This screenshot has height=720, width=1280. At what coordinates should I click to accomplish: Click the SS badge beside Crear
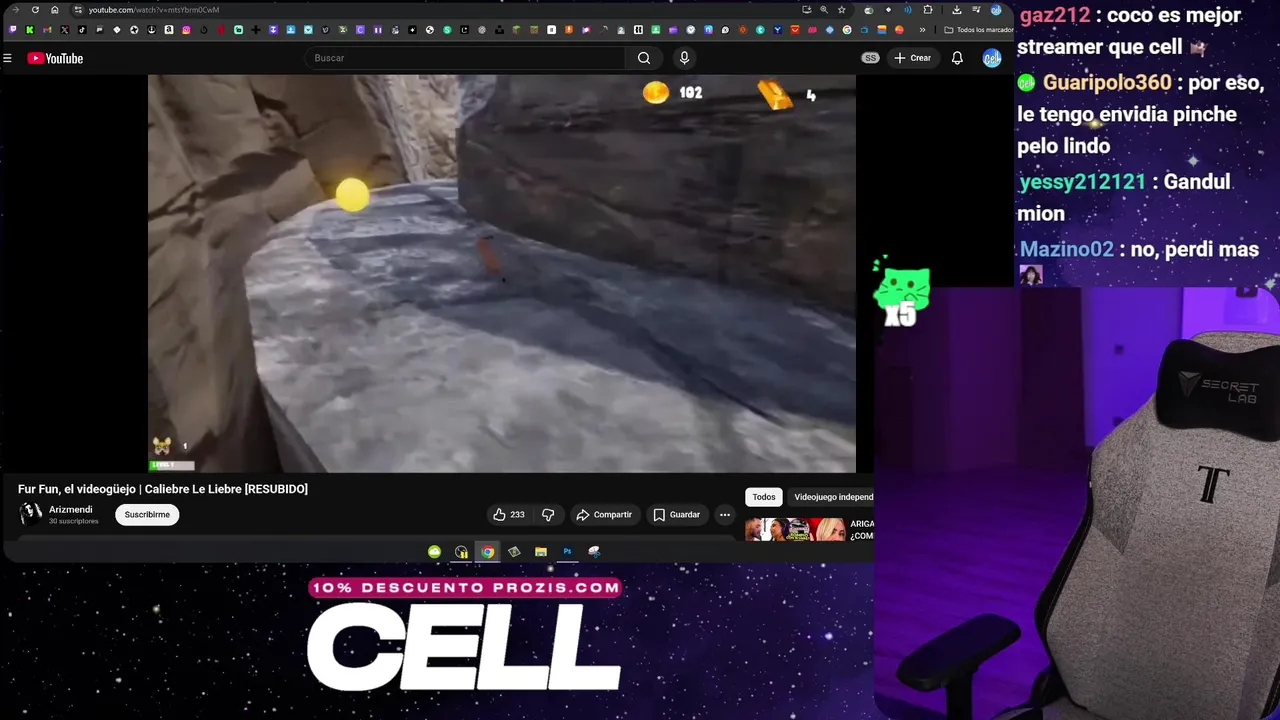click(870, 58)
